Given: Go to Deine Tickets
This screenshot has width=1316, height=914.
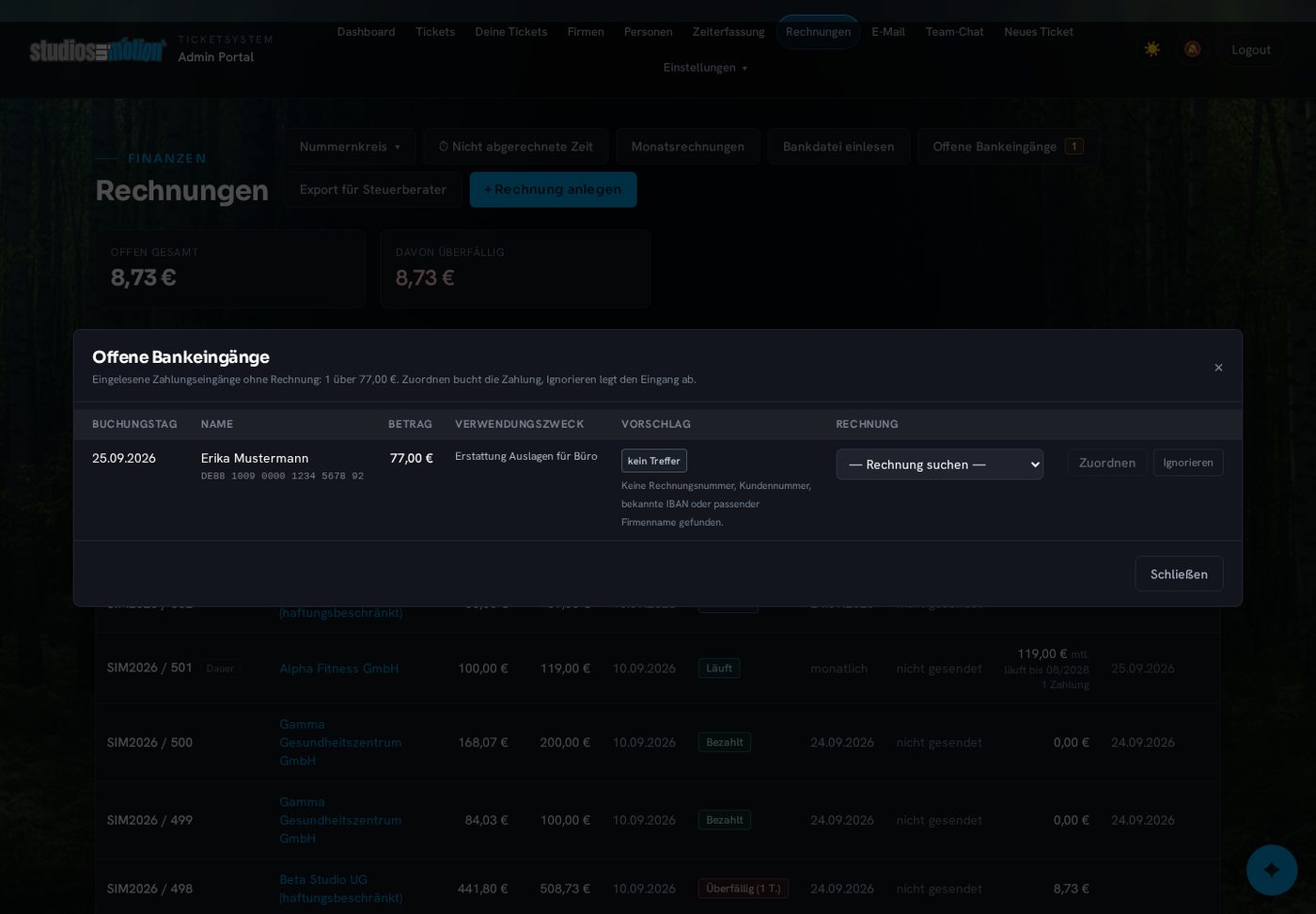Looking at the screenshot, I should coord(511,32).
